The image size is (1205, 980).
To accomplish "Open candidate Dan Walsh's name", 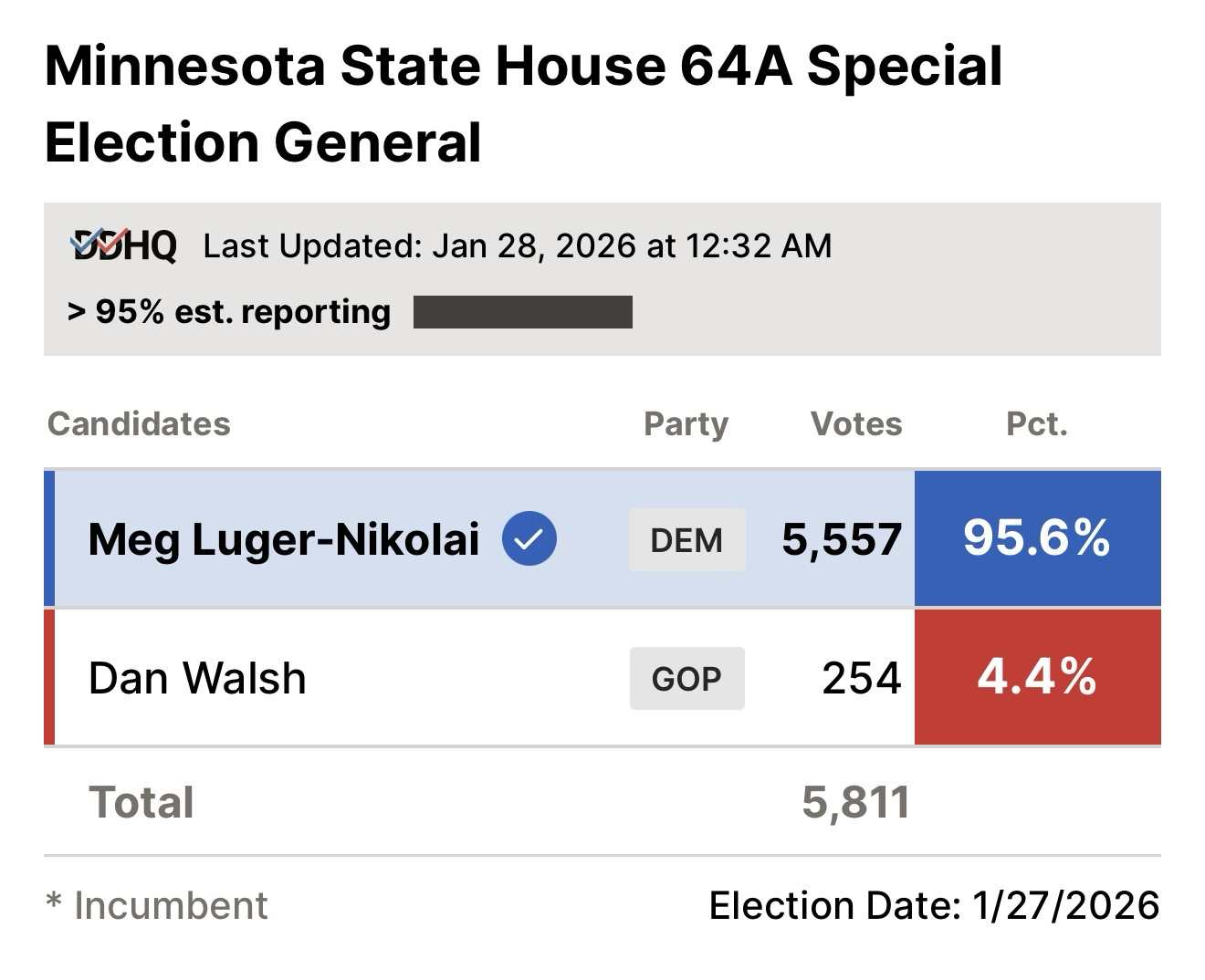I will [197, 678].
